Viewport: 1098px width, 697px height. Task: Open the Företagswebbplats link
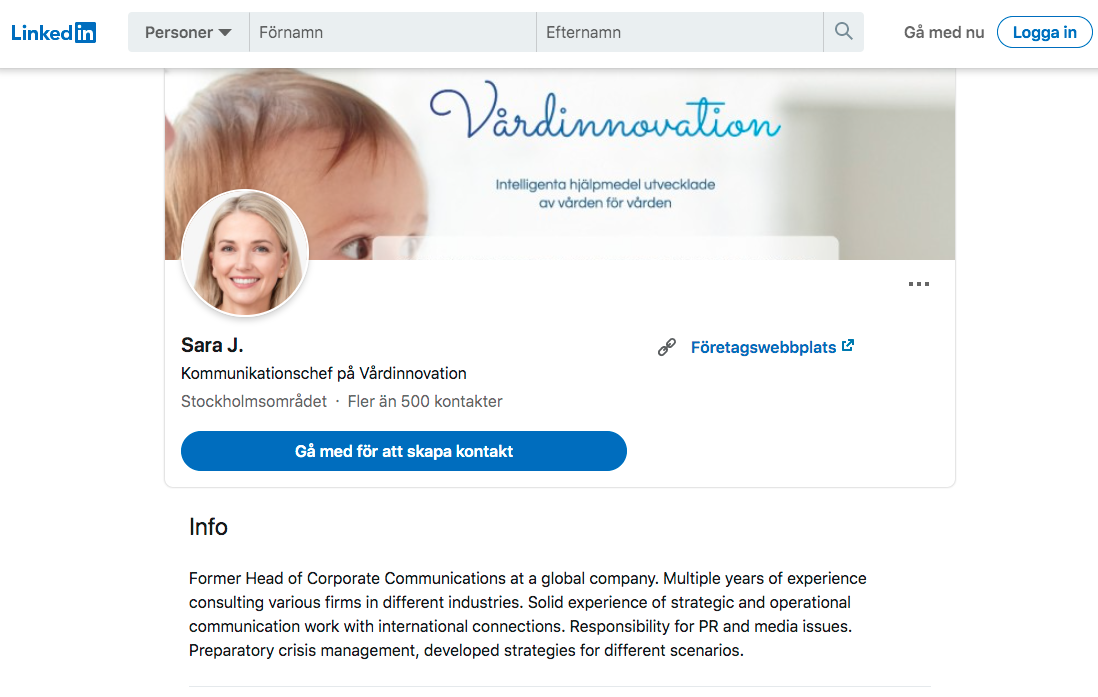[x=763, y=347]
